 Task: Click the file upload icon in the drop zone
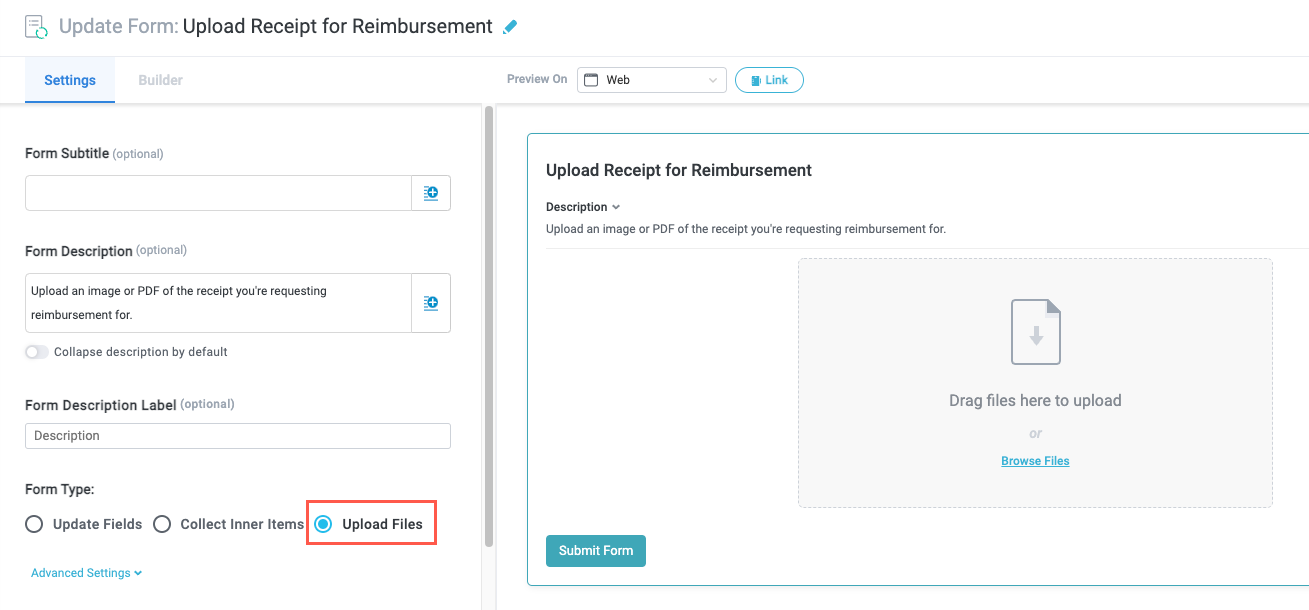1035,332
